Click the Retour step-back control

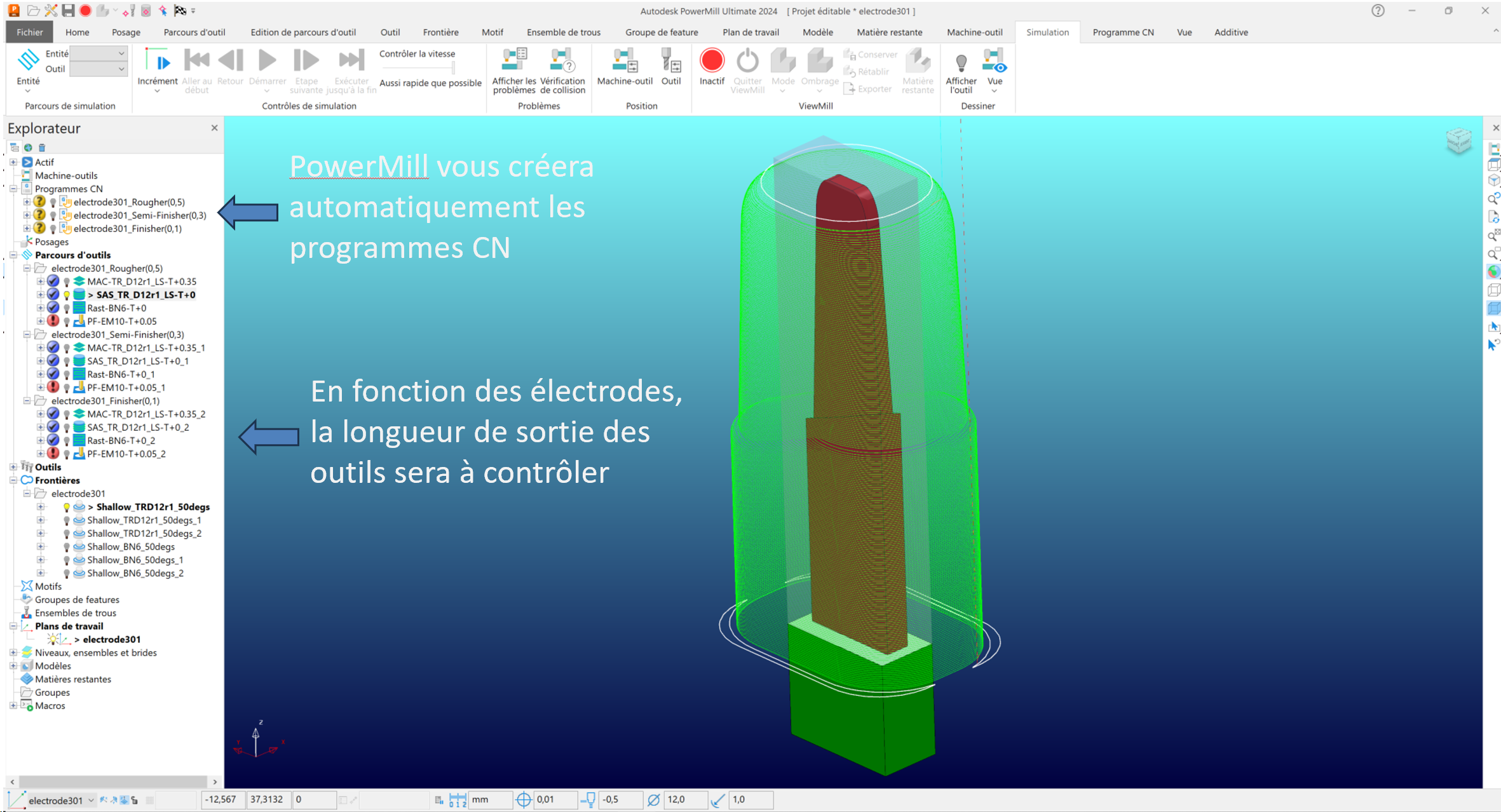pos(230,67)
